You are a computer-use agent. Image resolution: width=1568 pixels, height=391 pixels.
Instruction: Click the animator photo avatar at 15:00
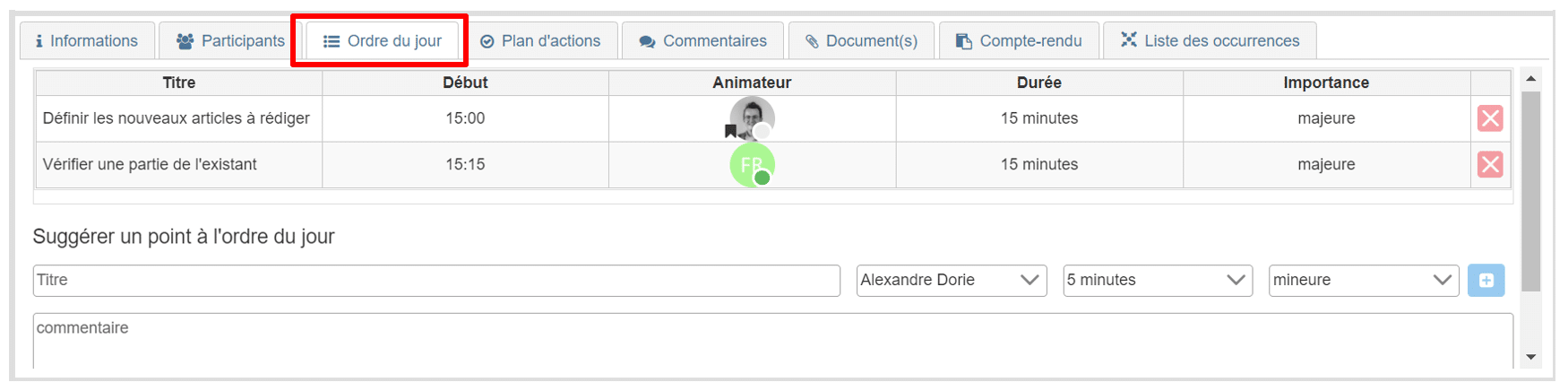click(752, 118)
